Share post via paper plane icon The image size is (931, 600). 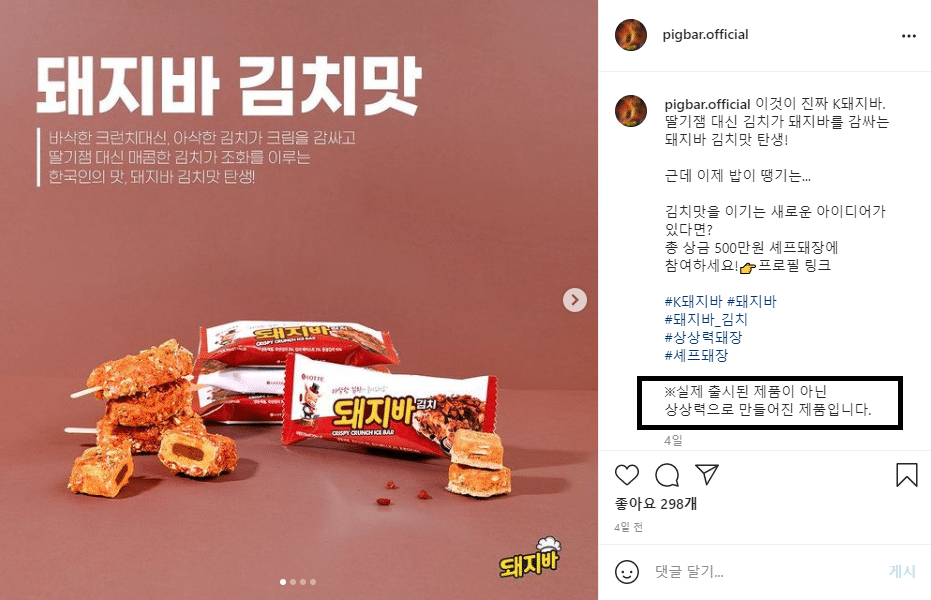tap(707, 474)
